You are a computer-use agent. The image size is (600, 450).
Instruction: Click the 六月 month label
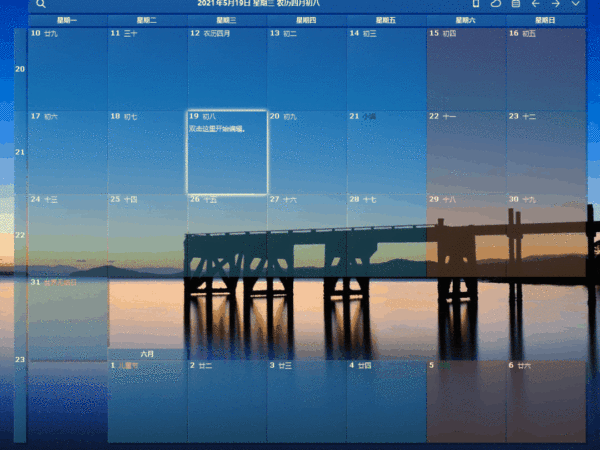tap(147, 354)
